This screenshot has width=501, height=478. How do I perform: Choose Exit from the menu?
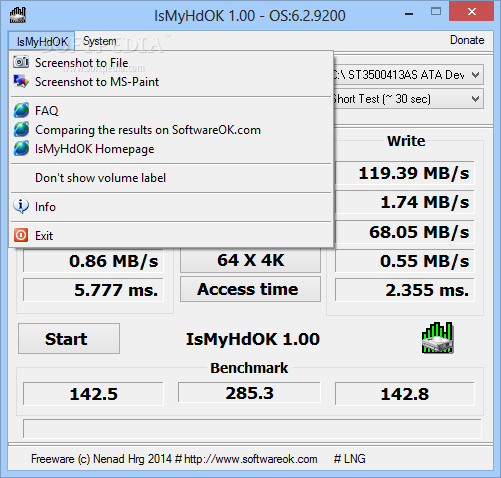point(172,236)
